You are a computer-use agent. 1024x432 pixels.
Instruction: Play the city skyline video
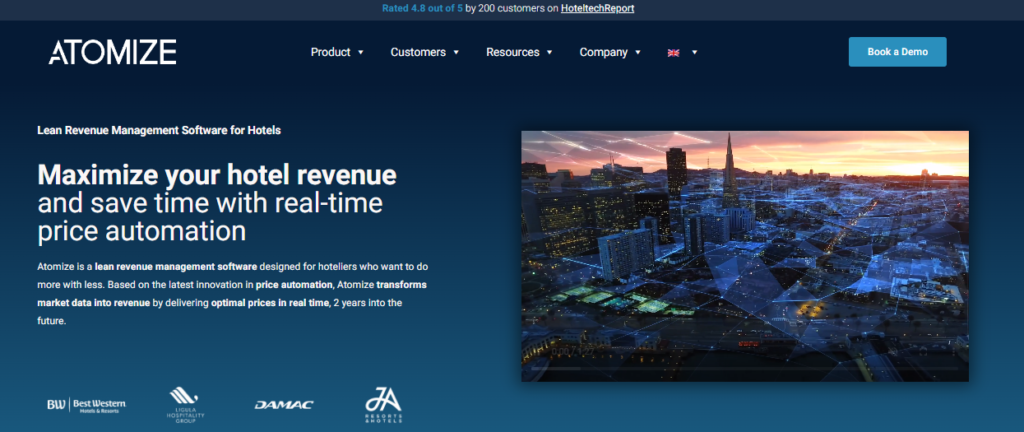744,256
